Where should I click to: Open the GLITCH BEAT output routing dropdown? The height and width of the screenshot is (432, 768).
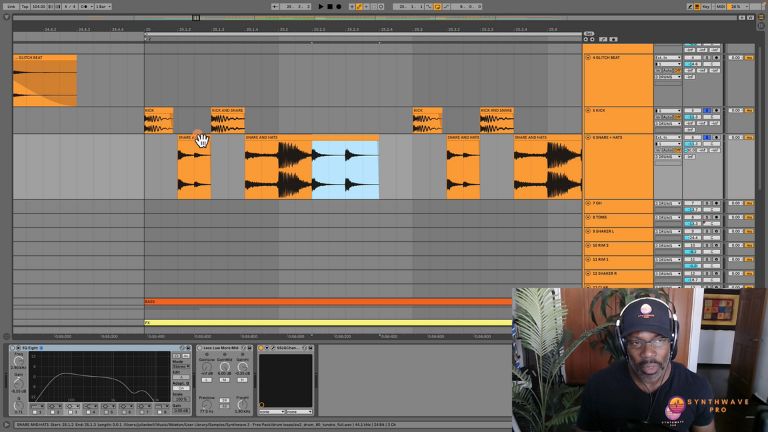point(668,77)
